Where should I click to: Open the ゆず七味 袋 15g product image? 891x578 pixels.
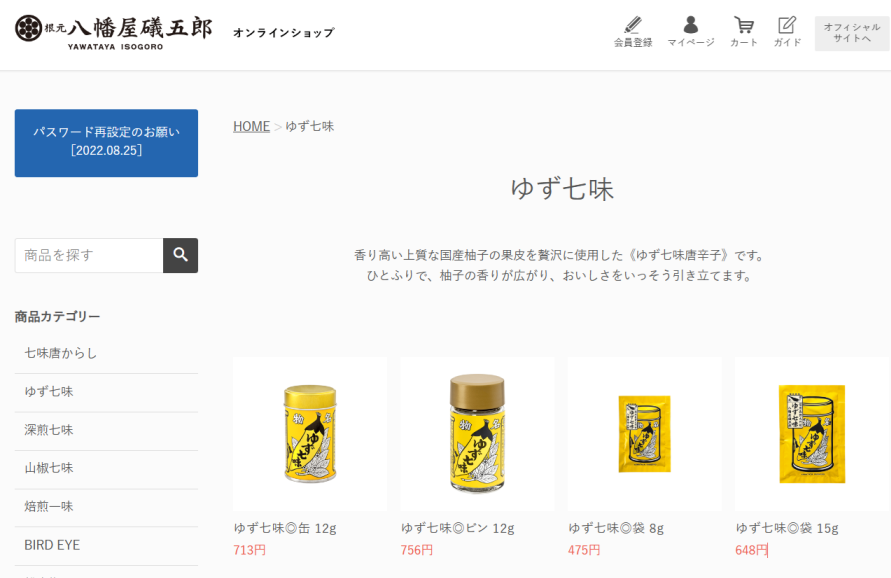pos(812,434)
